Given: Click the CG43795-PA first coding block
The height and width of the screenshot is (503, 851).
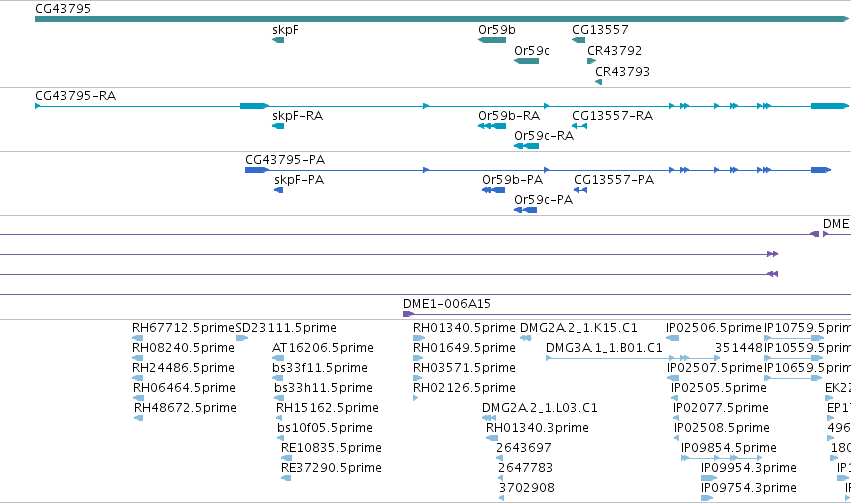Looking at the screenshot, I should click(257, 170).
